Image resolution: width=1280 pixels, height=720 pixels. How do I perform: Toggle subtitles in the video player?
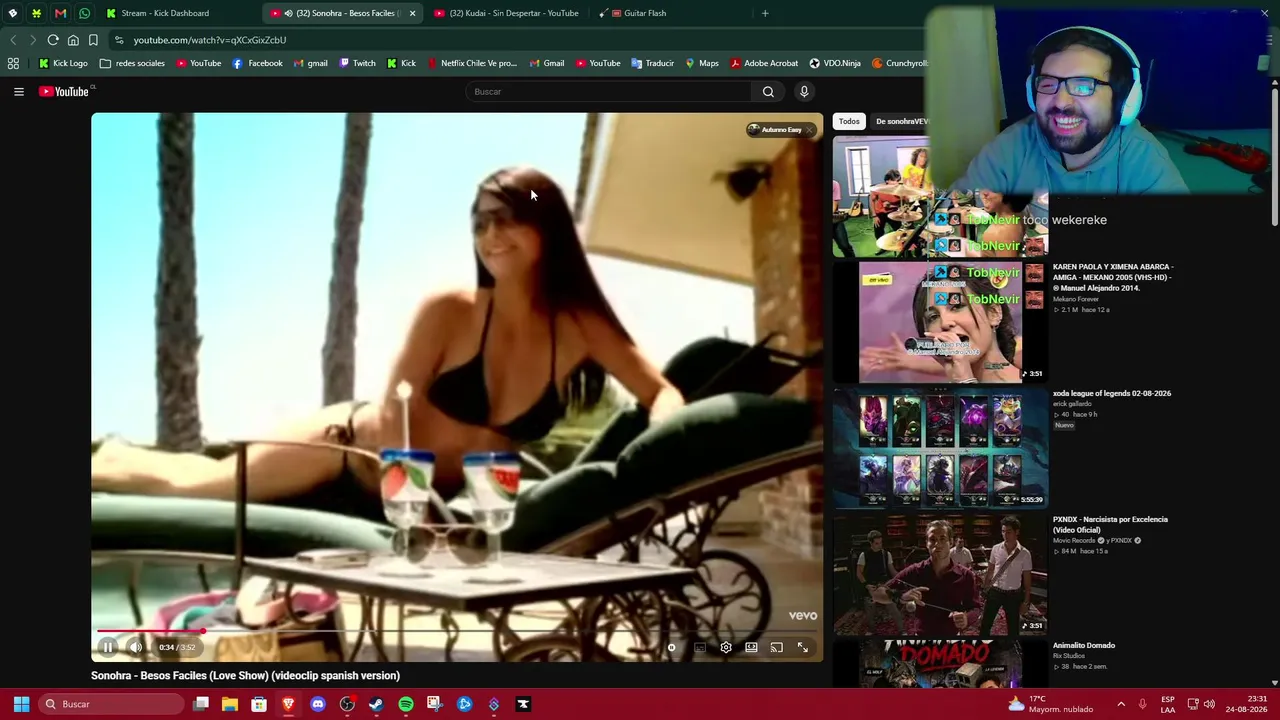(x=700, y=647)
